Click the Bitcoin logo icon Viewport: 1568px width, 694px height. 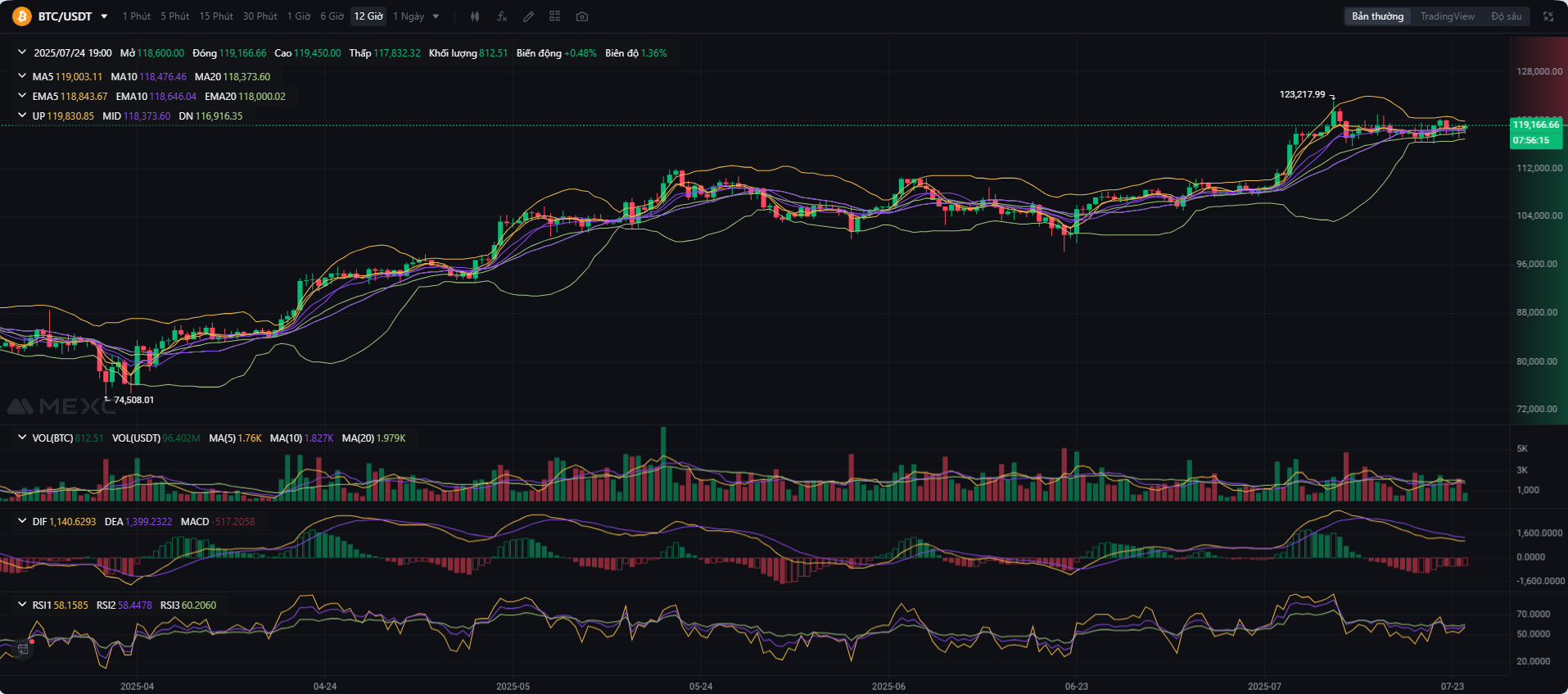tap(21, 16)
